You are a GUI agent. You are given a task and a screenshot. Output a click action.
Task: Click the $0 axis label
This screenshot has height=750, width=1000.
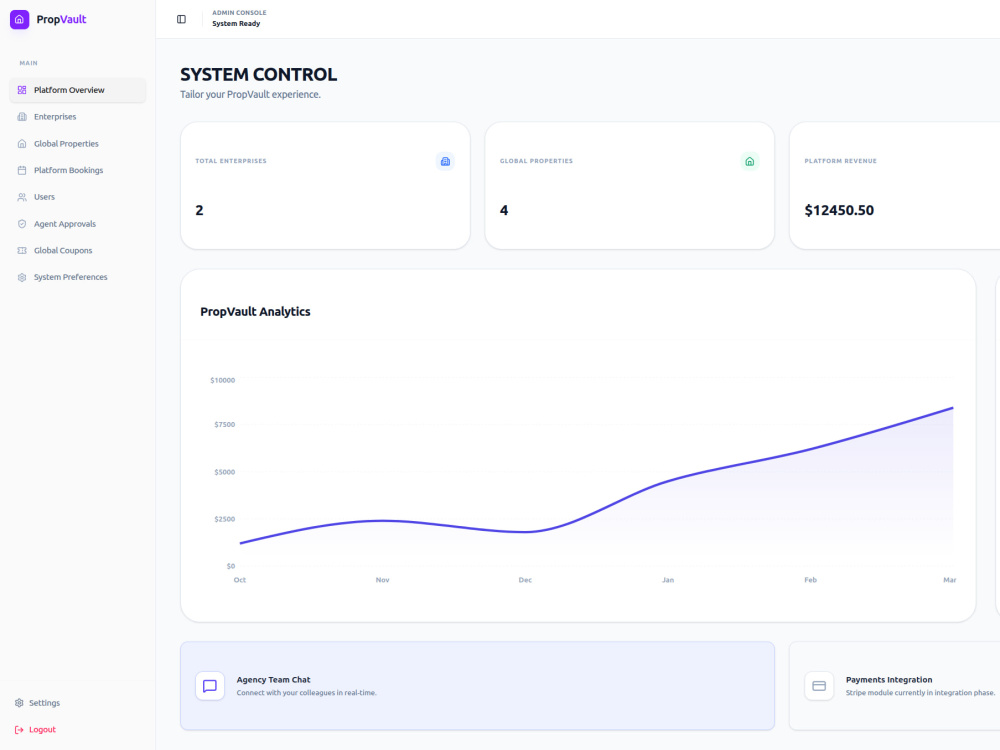click(231, 566)
